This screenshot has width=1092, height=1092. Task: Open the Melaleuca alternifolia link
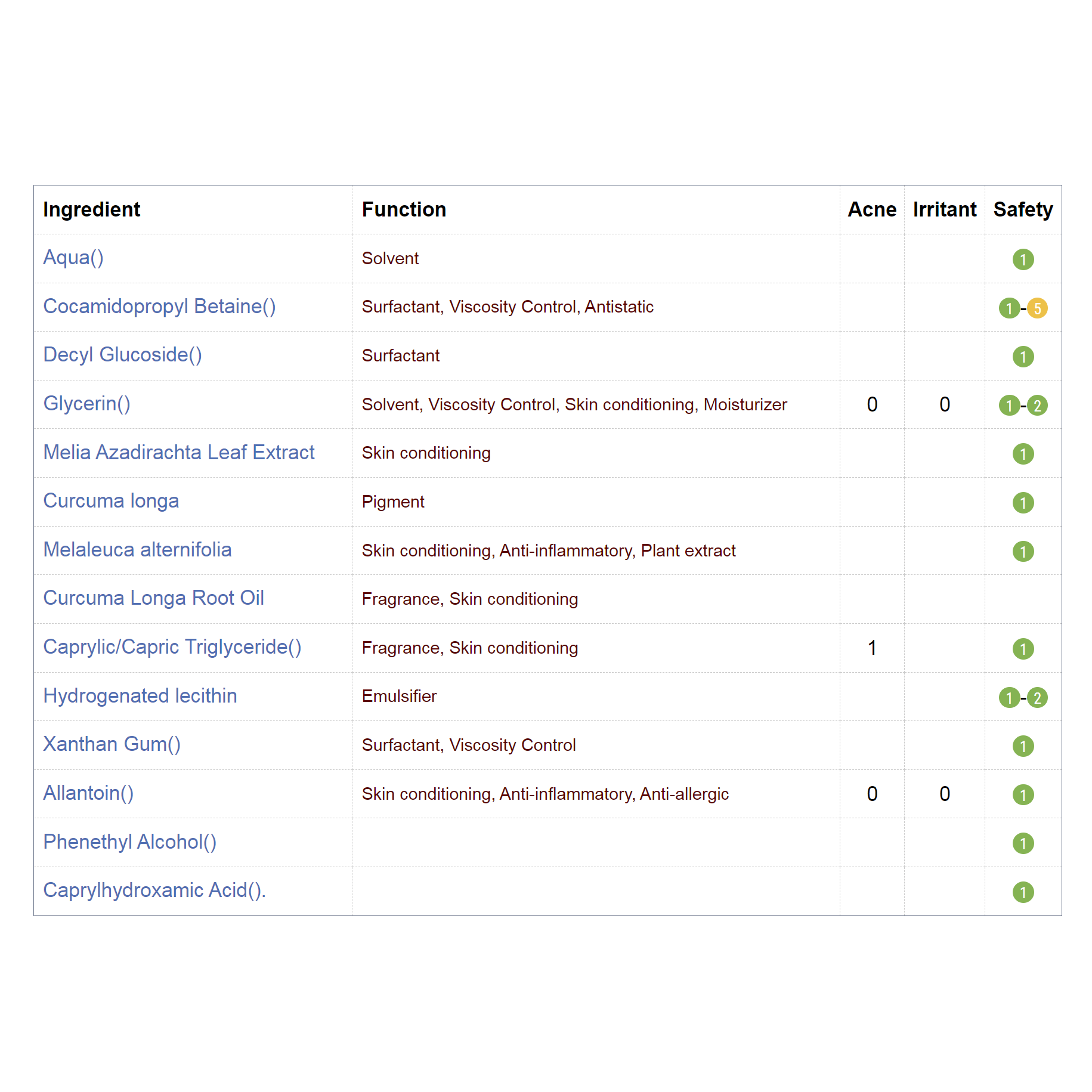(137, 550)
